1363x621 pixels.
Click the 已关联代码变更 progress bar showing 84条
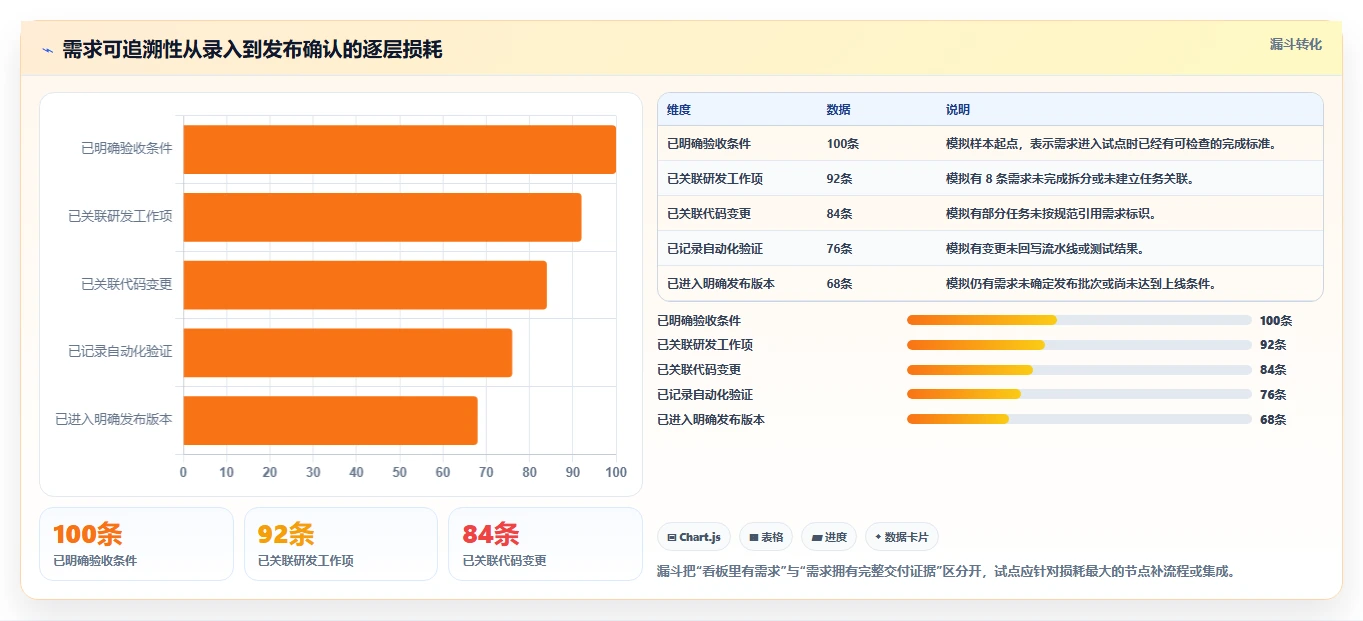tap(1079, 370)
